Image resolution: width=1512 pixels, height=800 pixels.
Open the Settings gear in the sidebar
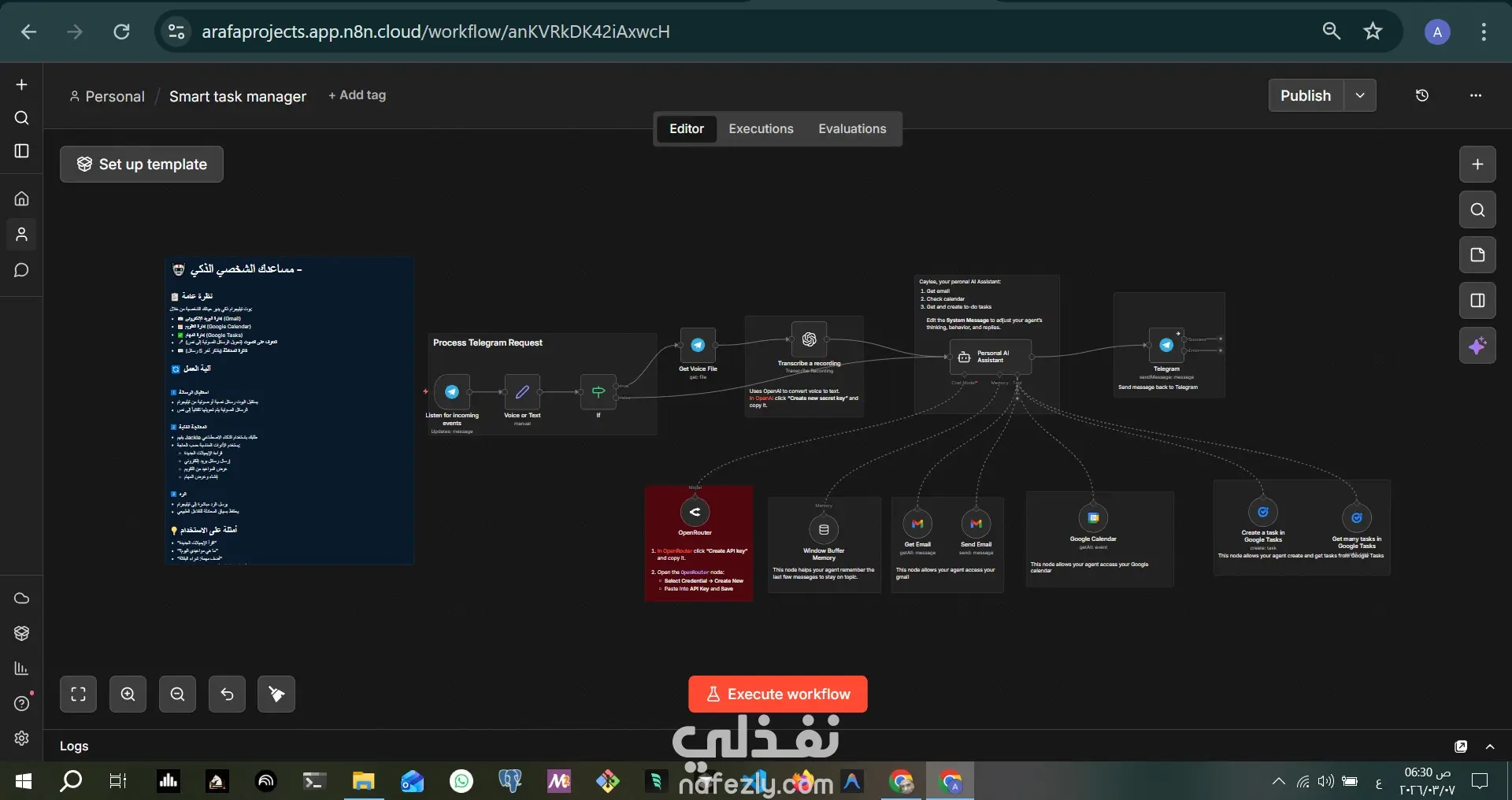[x=21, y=738]
